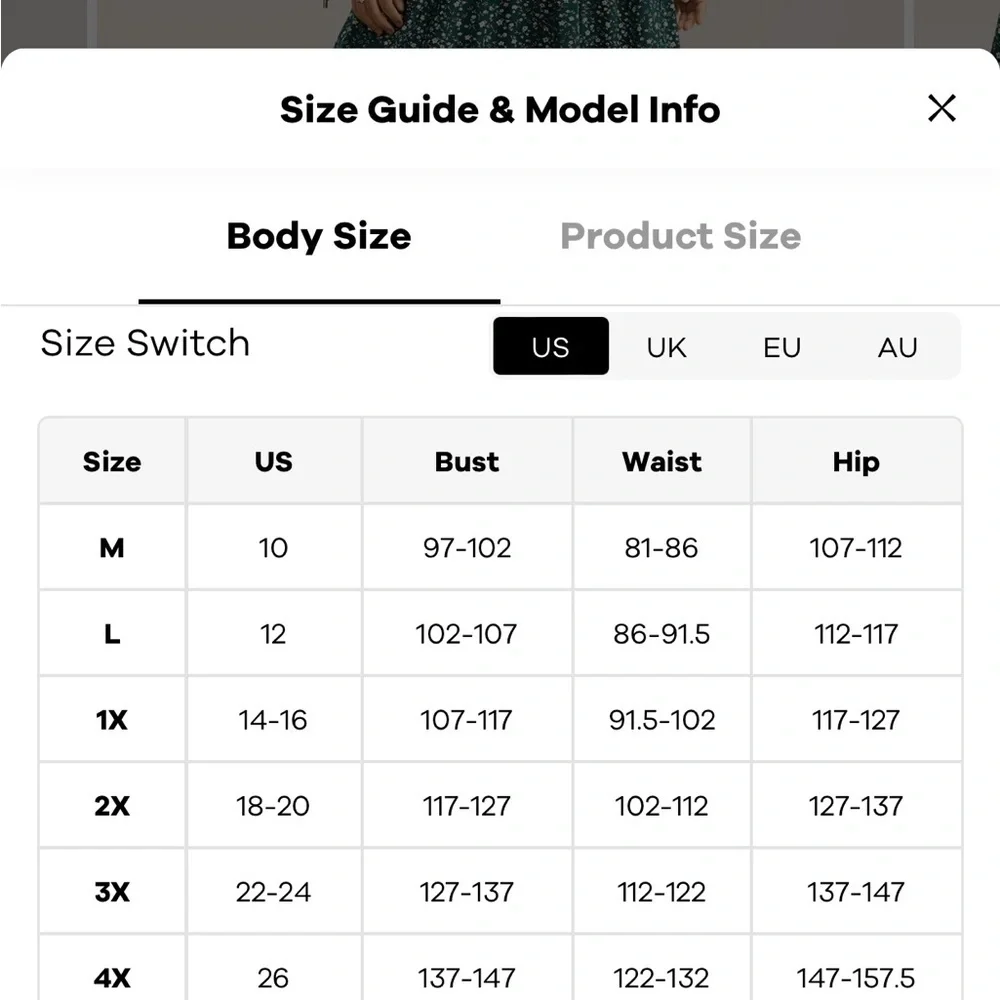Screen dimensions: 1000x1000
Task: Click the 3X size row label
Action: pos(112,892)
